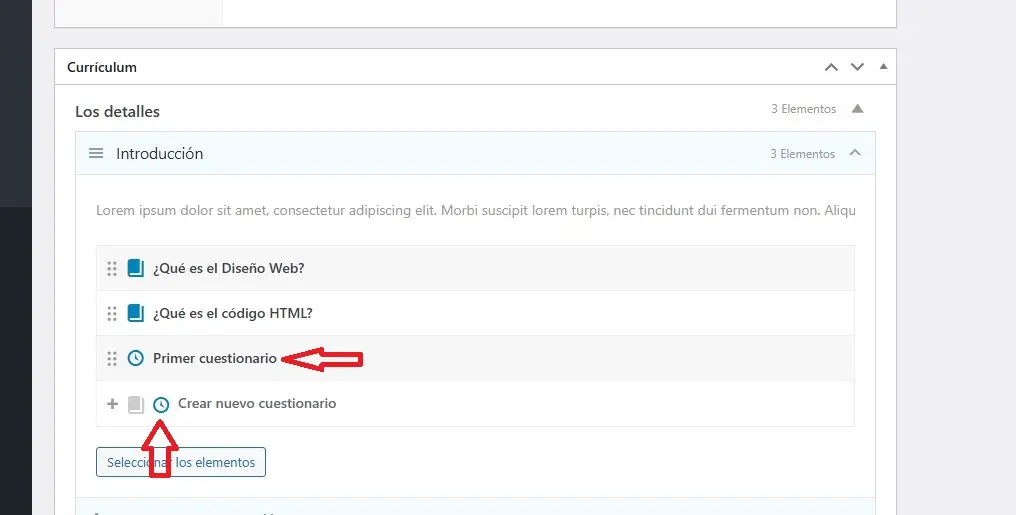Click drag handle of ¿Qué es el Diseño Web?

pos(112,268)
